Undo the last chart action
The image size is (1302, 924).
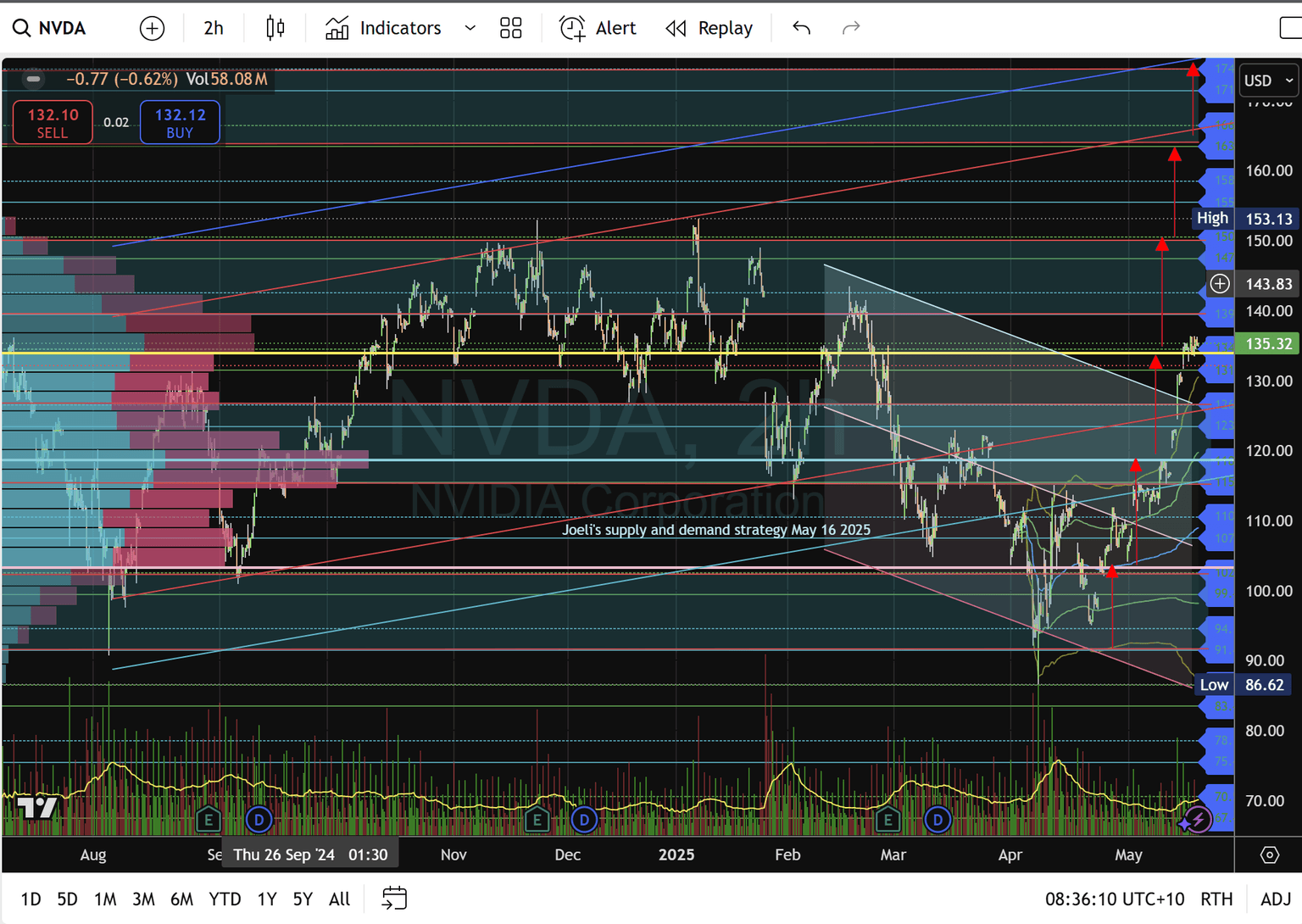pyautogui.click(x=800, y=28)
